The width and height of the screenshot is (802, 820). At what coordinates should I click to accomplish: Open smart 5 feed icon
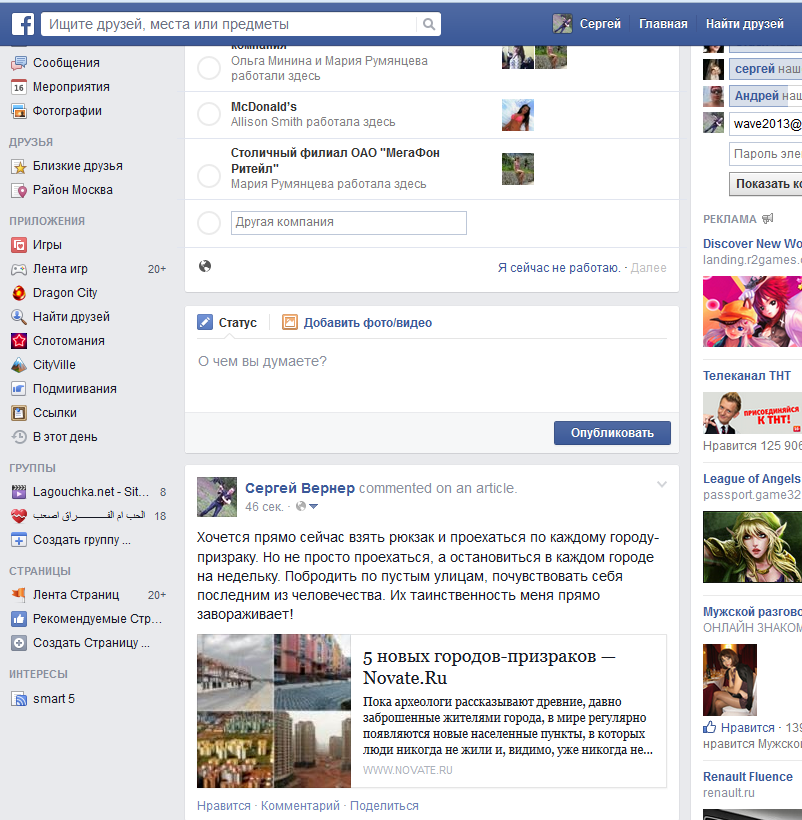pyautogui.click(x=19, y=699)
